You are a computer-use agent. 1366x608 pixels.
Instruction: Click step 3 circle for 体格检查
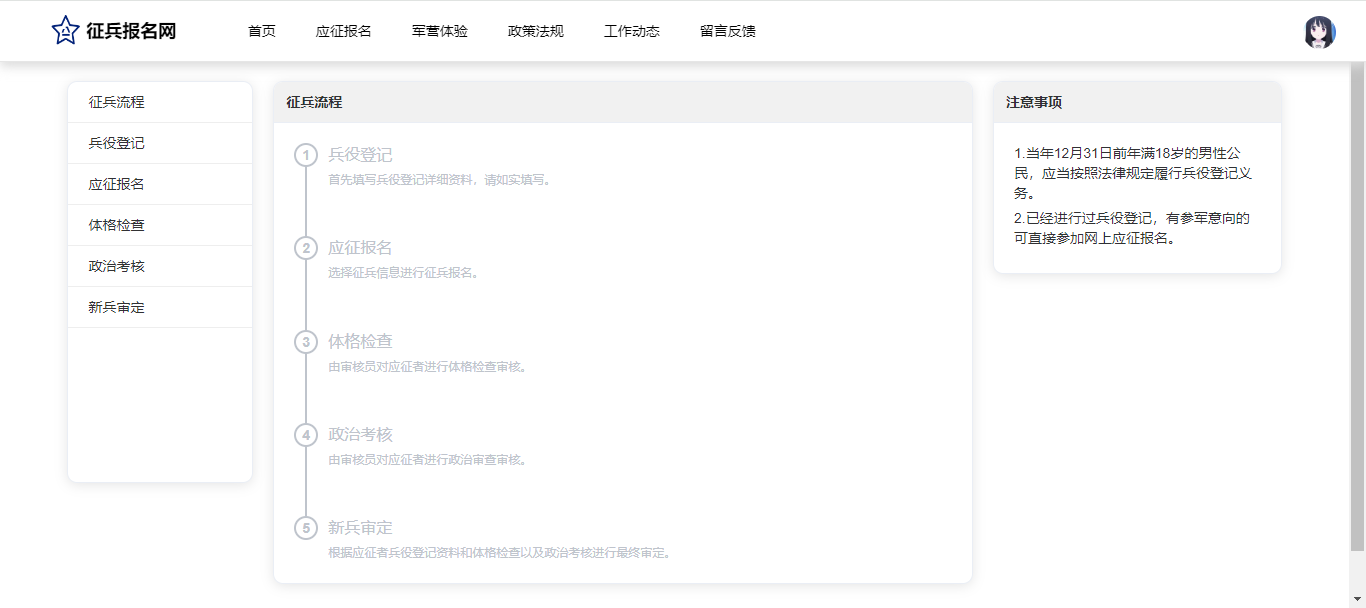pos(306,342)
